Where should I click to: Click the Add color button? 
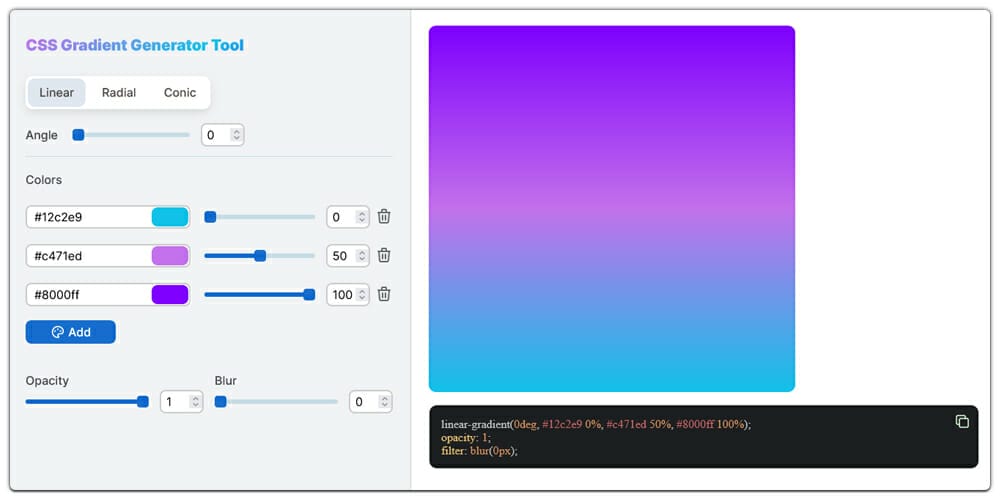(70, 332)
